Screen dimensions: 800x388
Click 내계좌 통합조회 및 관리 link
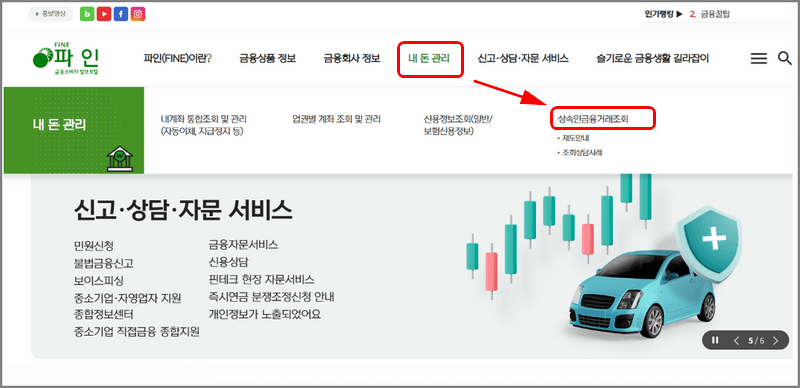pyautogui.click(x=204, y=125)
